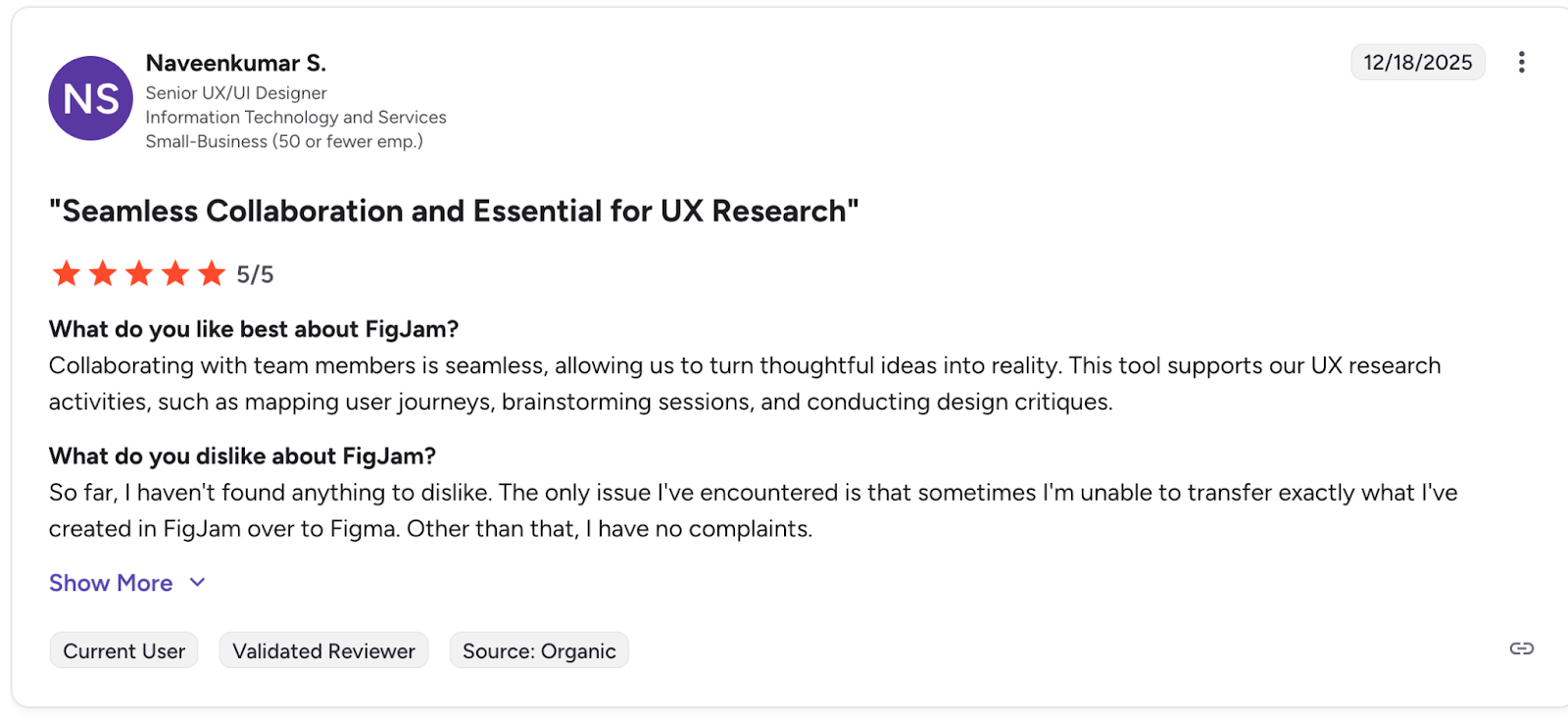
Task: Select the fourth rating star
Action: pyautogui.click(x=175, y=273)
